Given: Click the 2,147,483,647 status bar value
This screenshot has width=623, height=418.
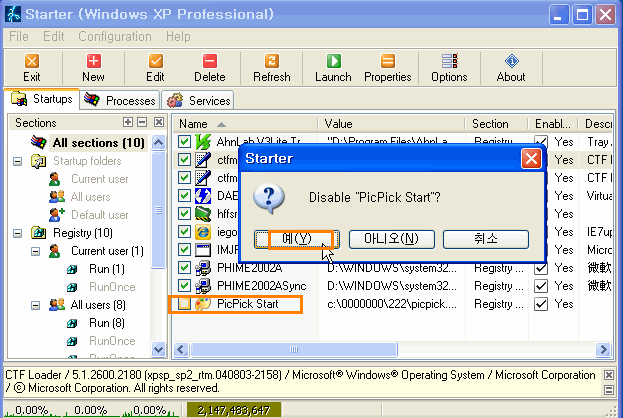Looking at the screenshot, I should coord(234,410).
